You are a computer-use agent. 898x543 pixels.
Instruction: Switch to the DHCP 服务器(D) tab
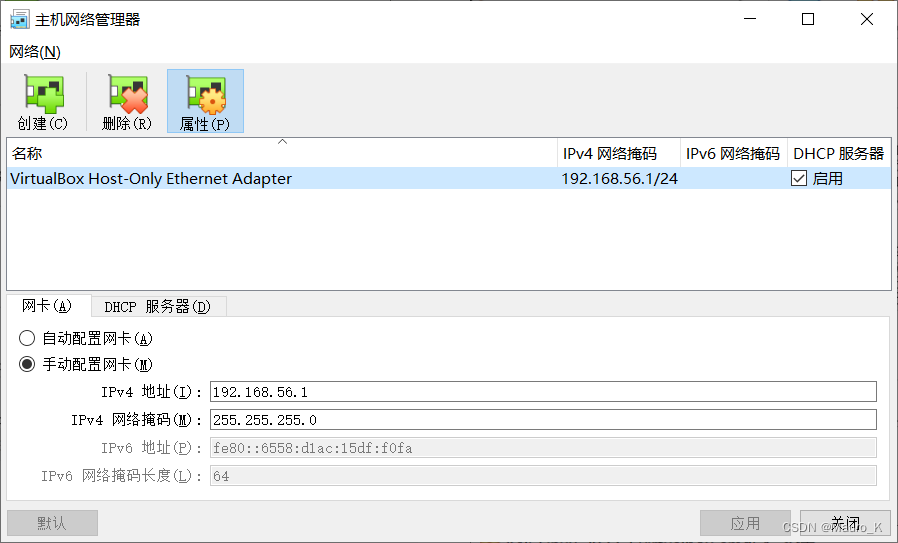click(158, 307)
